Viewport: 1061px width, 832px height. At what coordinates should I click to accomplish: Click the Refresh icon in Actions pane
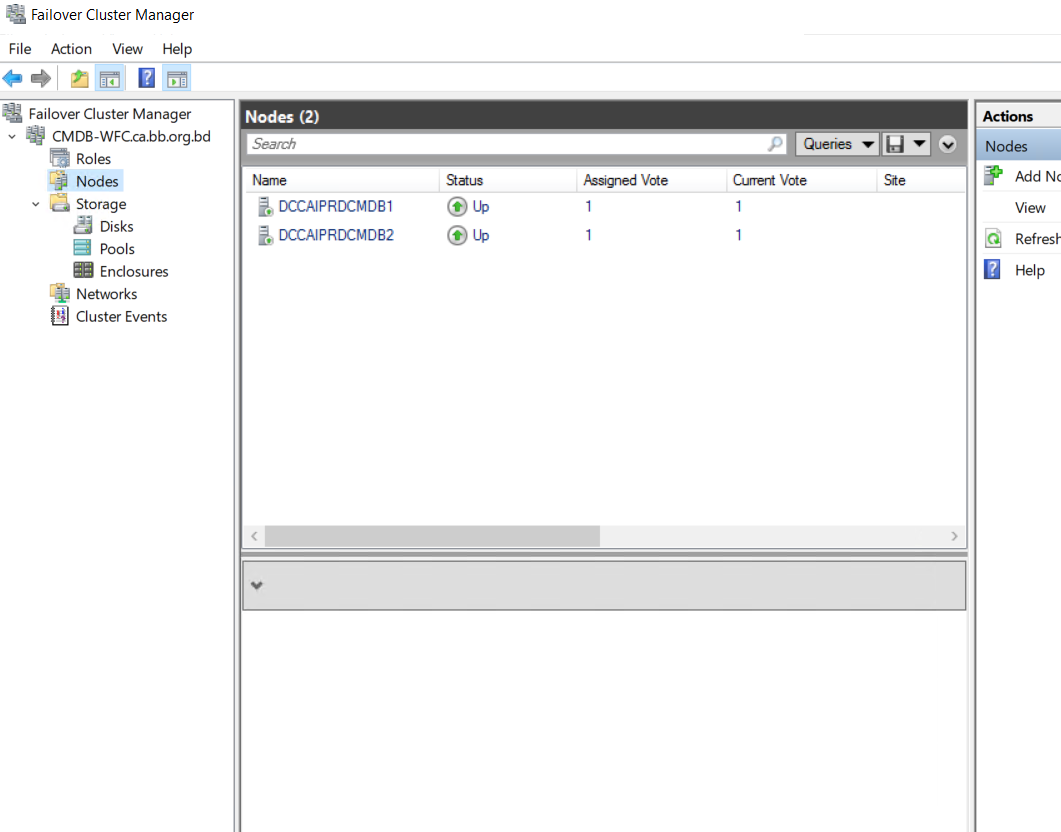tap(993, 239)
